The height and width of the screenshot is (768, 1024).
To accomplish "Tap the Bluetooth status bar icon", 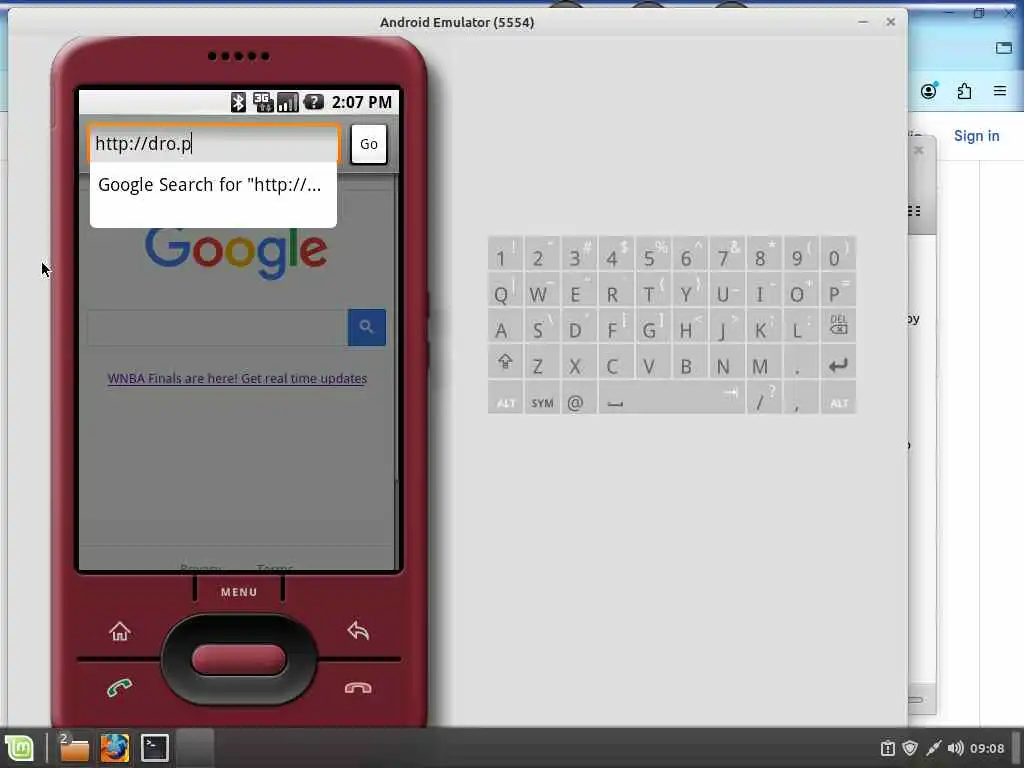I will tap(238, 102).
